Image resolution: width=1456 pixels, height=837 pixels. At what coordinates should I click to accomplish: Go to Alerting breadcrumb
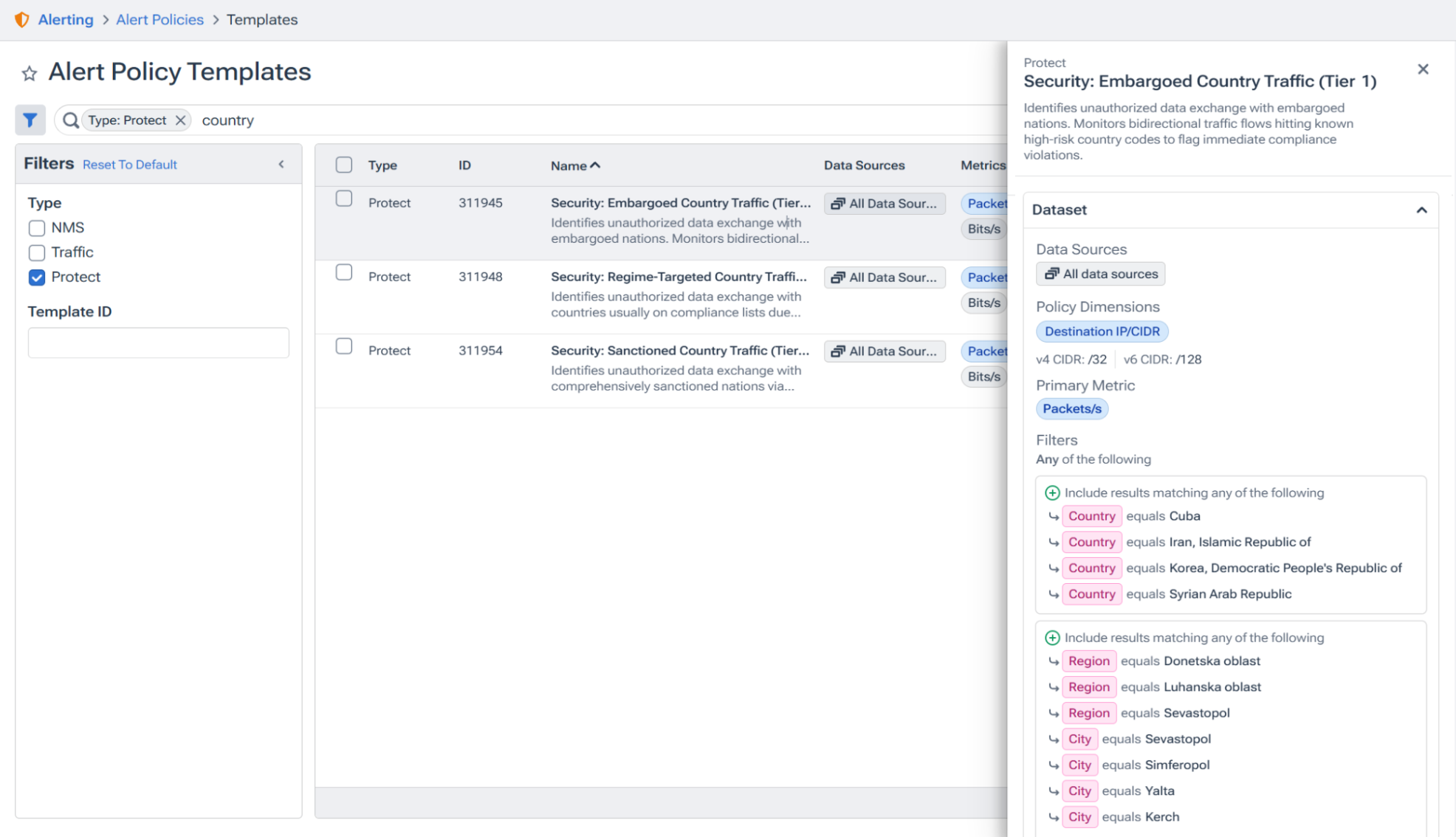(66, 20)
